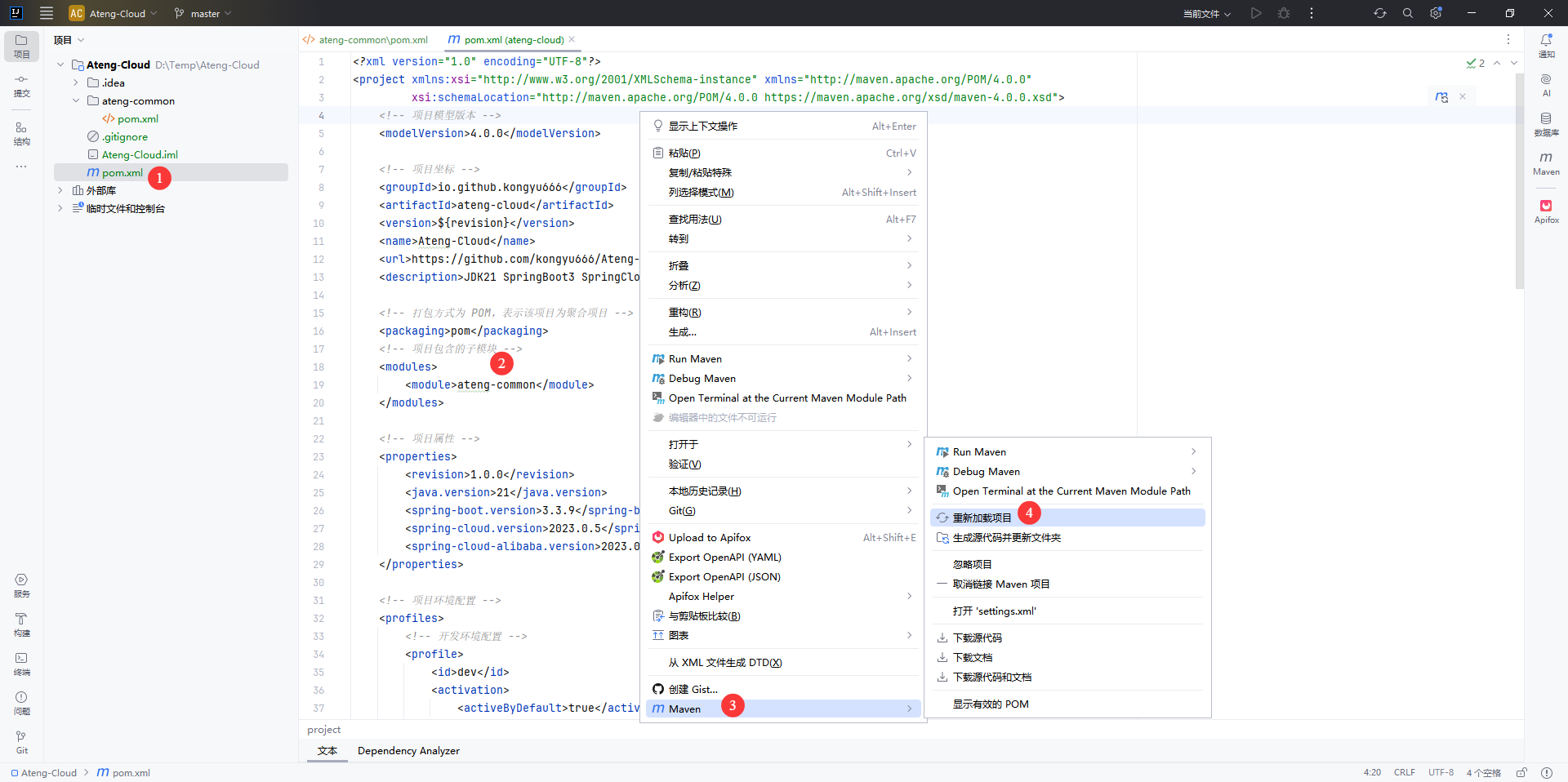Viewport: 1568px width, 782px height.
Task: Choose Export OpenAPI (YAML) menu entry
Action: click(724, 557)
